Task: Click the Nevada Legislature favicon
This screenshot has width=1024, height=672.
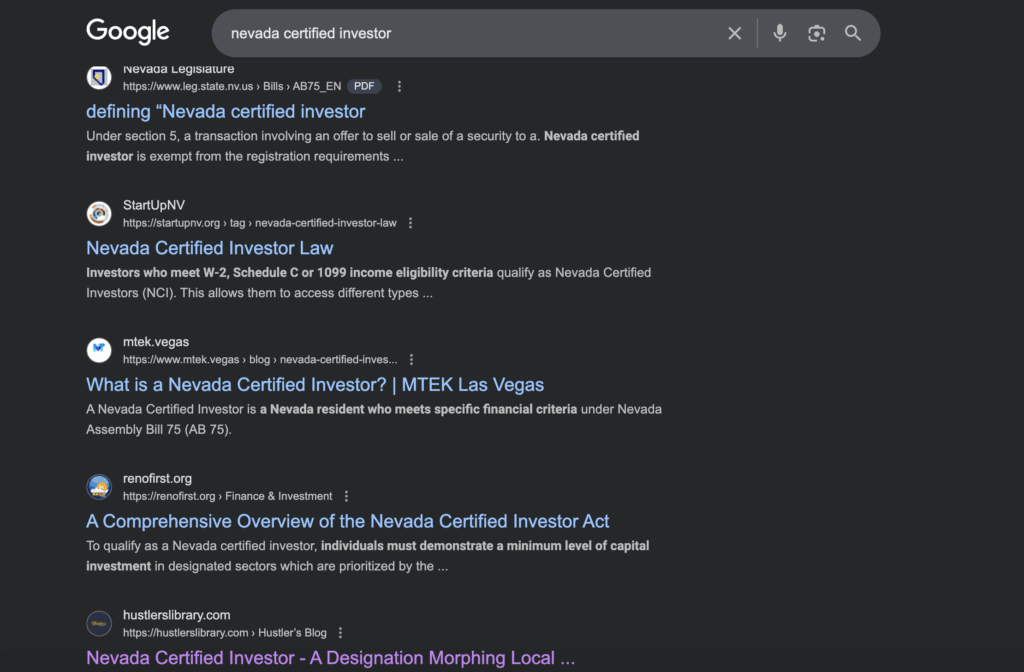Action: pos(99,78)
